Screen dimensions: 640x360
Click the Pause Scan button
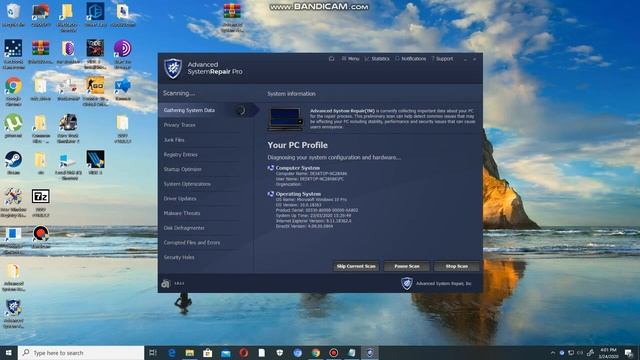pyautogui.click(x=407, y=266)
